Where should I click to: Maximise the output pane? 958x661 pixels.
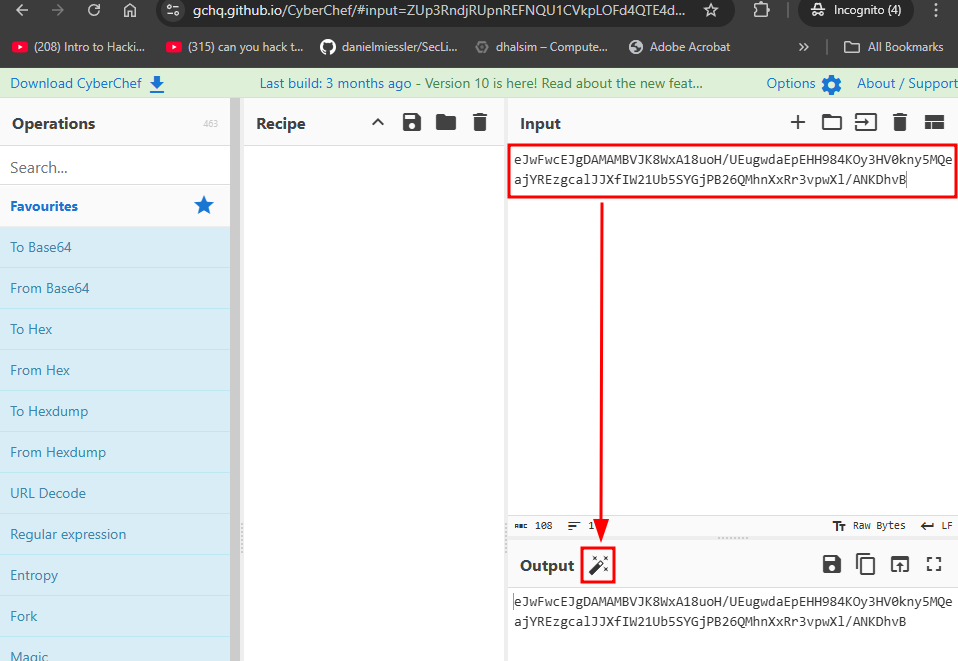coord(934,565)
